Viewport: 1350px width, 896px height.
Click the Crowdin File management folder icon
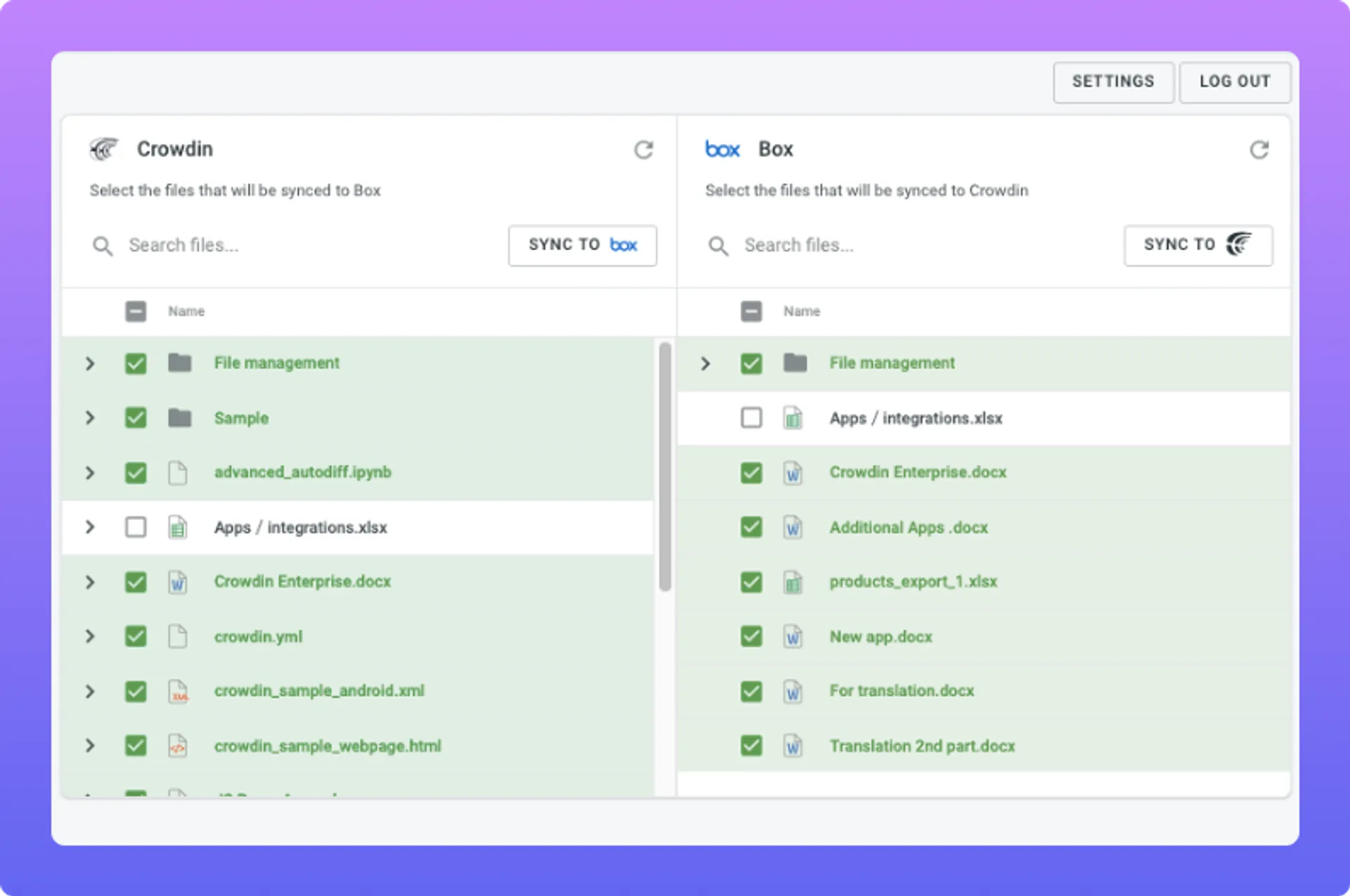180,363
